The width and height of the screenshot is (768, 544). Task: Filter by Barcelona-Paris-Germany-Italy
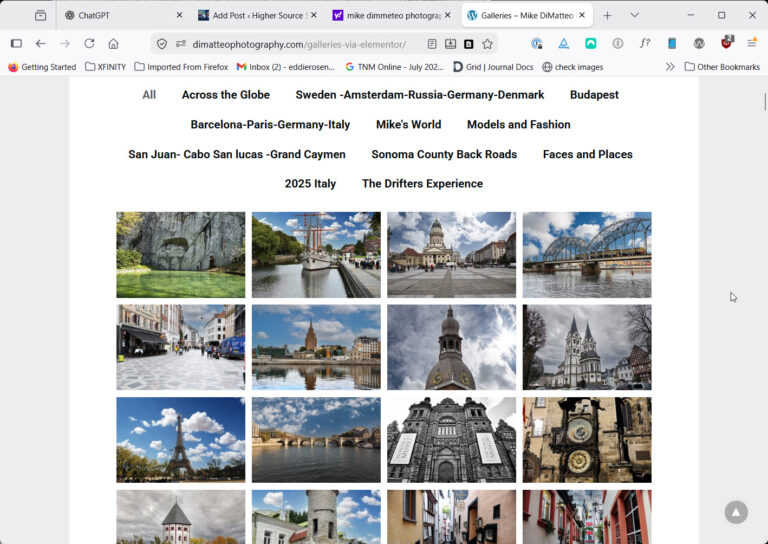(270, 124)
